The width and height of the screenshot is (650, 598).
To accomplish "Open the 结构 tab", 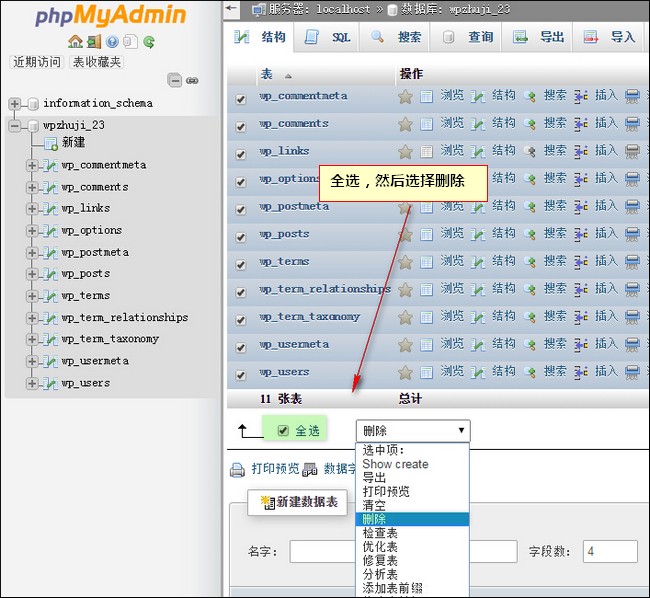I will click(259, 37).
